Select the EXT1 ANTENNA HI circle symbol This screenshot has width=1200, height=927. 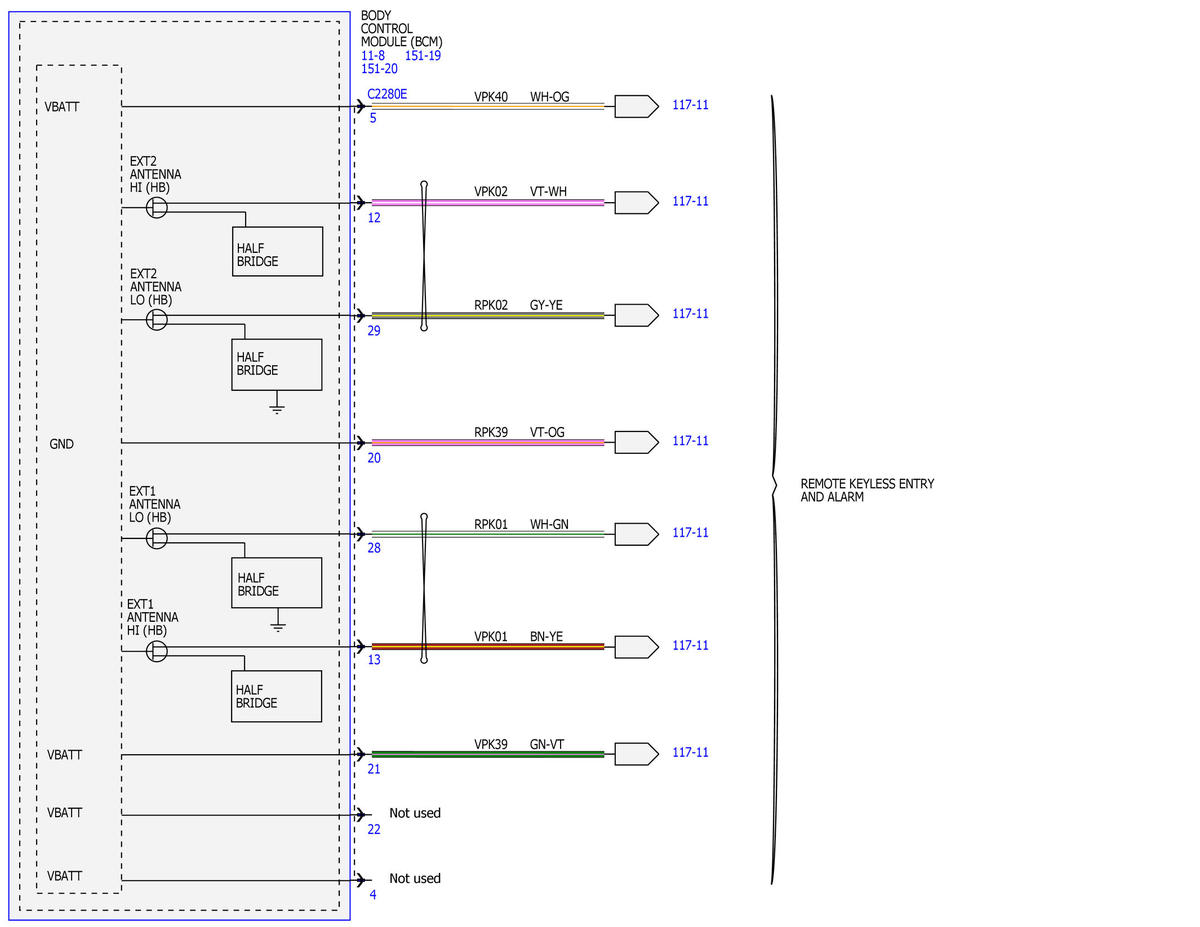tap(157, 651)
